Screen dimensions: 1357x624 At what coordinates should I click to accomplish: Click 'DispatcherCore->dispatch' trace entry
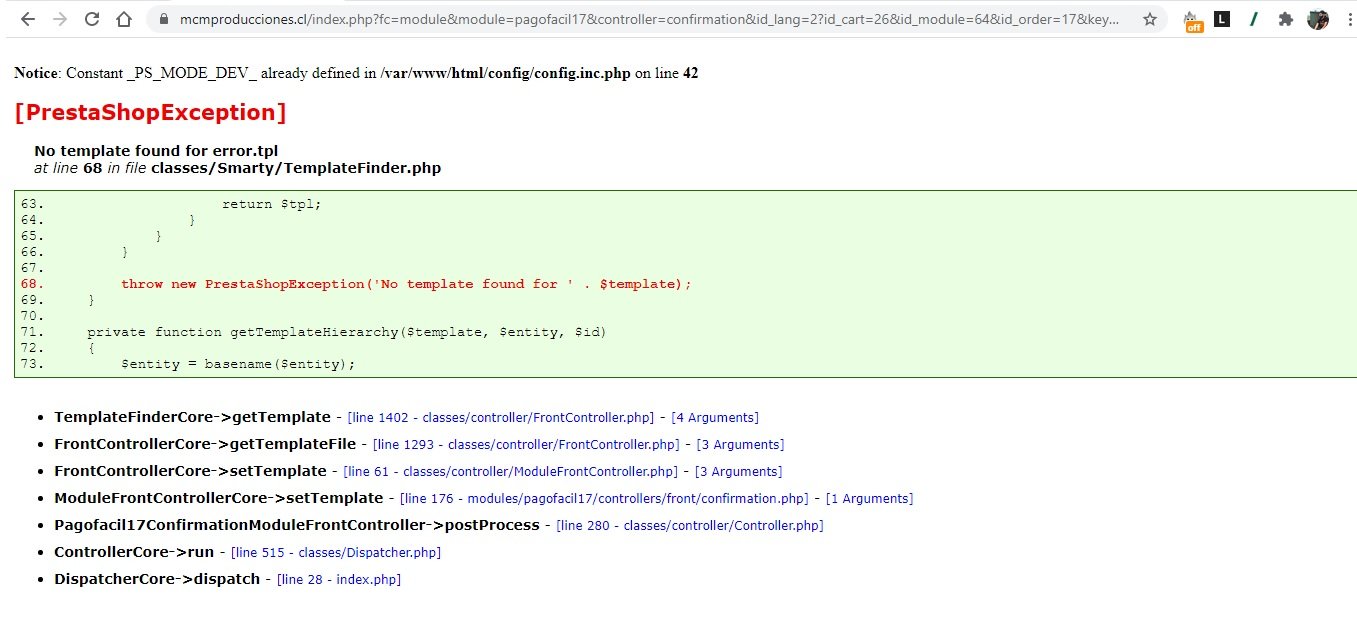(157, 579)
